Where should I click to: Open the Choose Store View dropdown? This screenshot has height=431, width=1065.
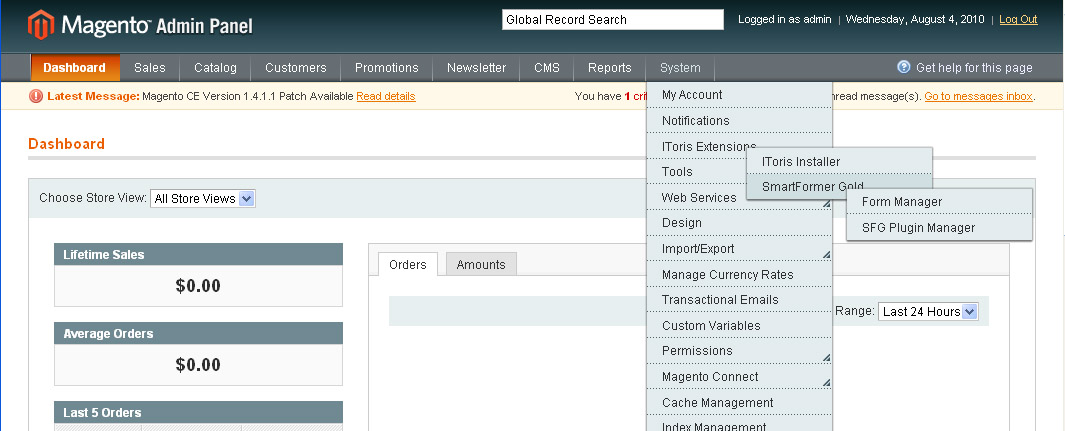(x=202, y=199)
